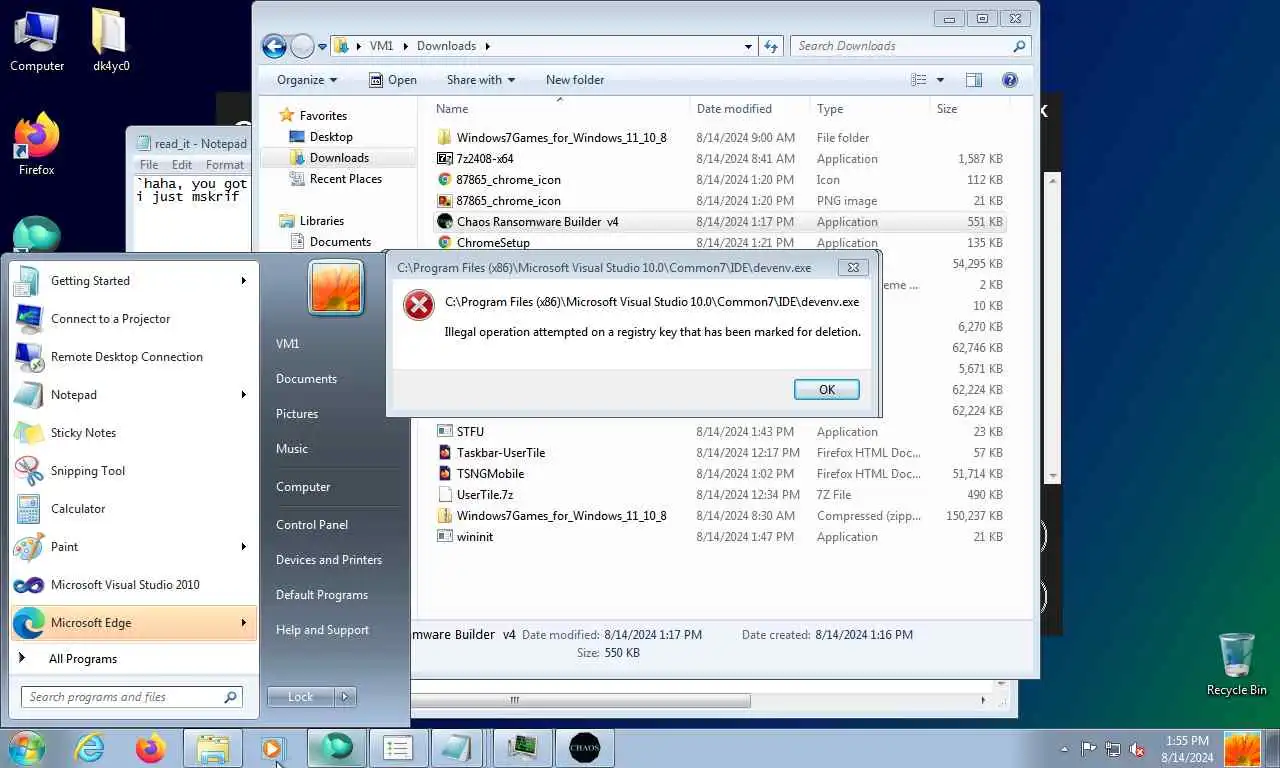Open Devices and Printers link
Viewport: 1280px width, 768px height.
(x=329, y=560)
